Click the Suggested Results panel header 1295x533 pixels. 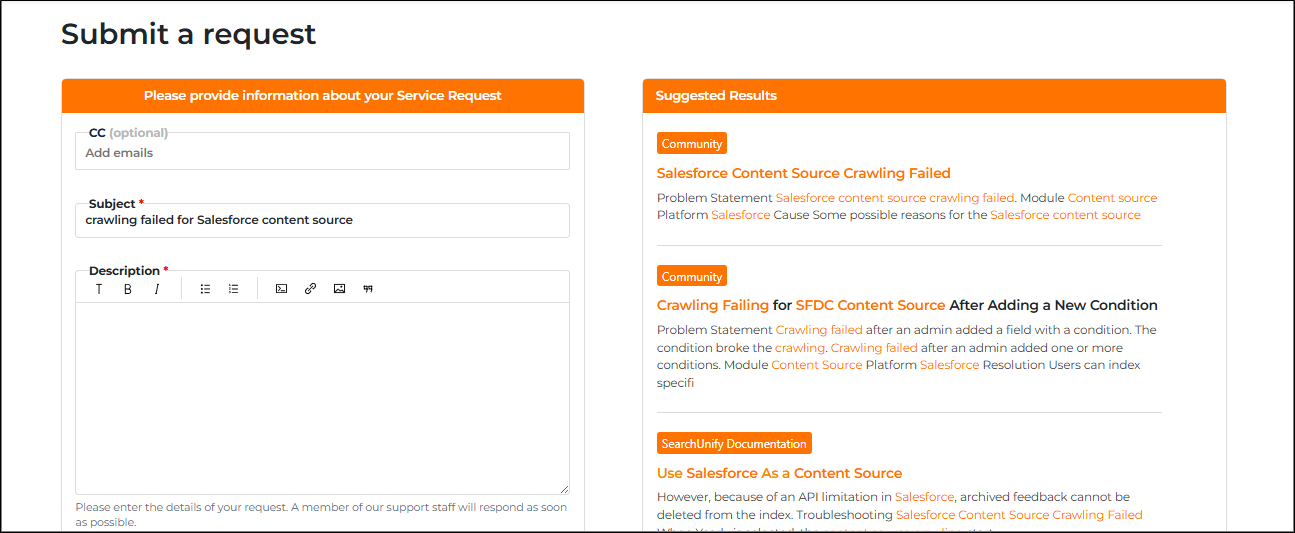click(x=933, y=96)
